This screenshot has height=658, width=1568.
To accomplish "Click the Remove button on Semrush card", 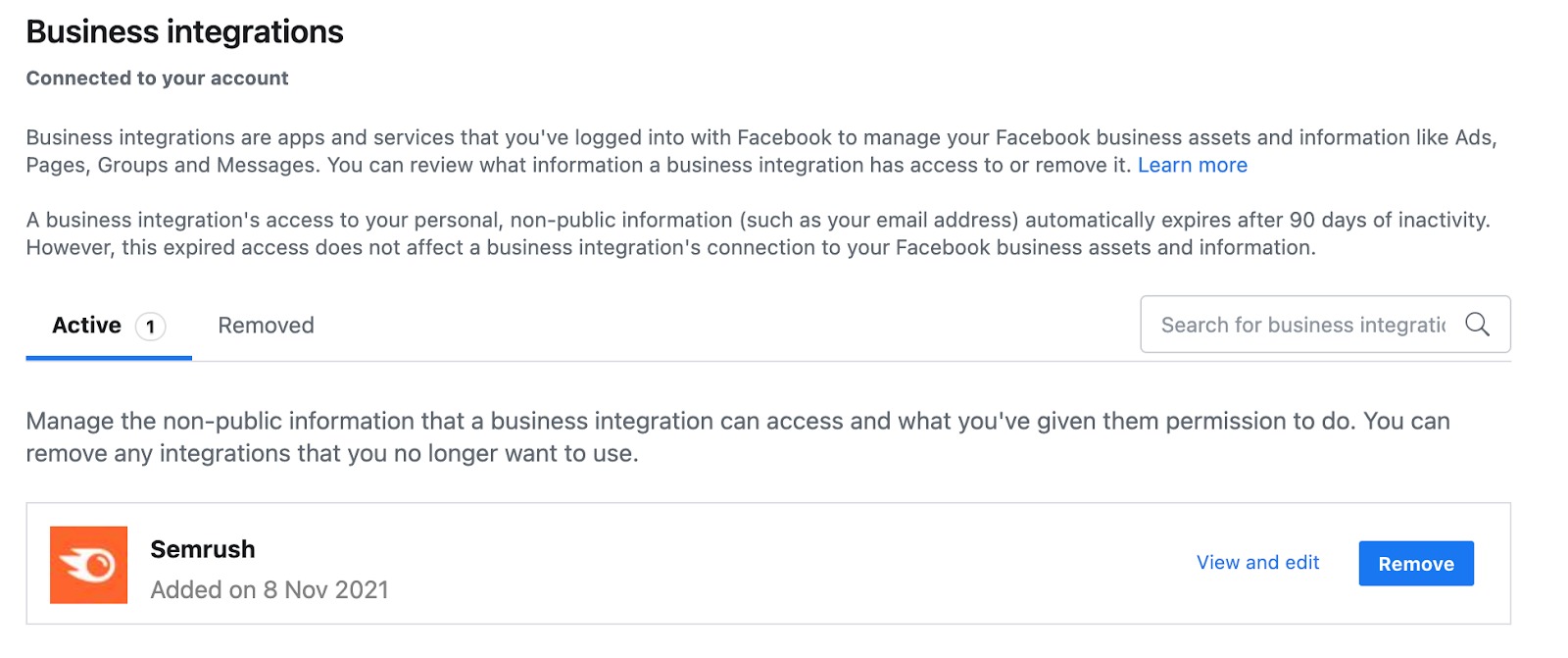I will point(1415,563).
